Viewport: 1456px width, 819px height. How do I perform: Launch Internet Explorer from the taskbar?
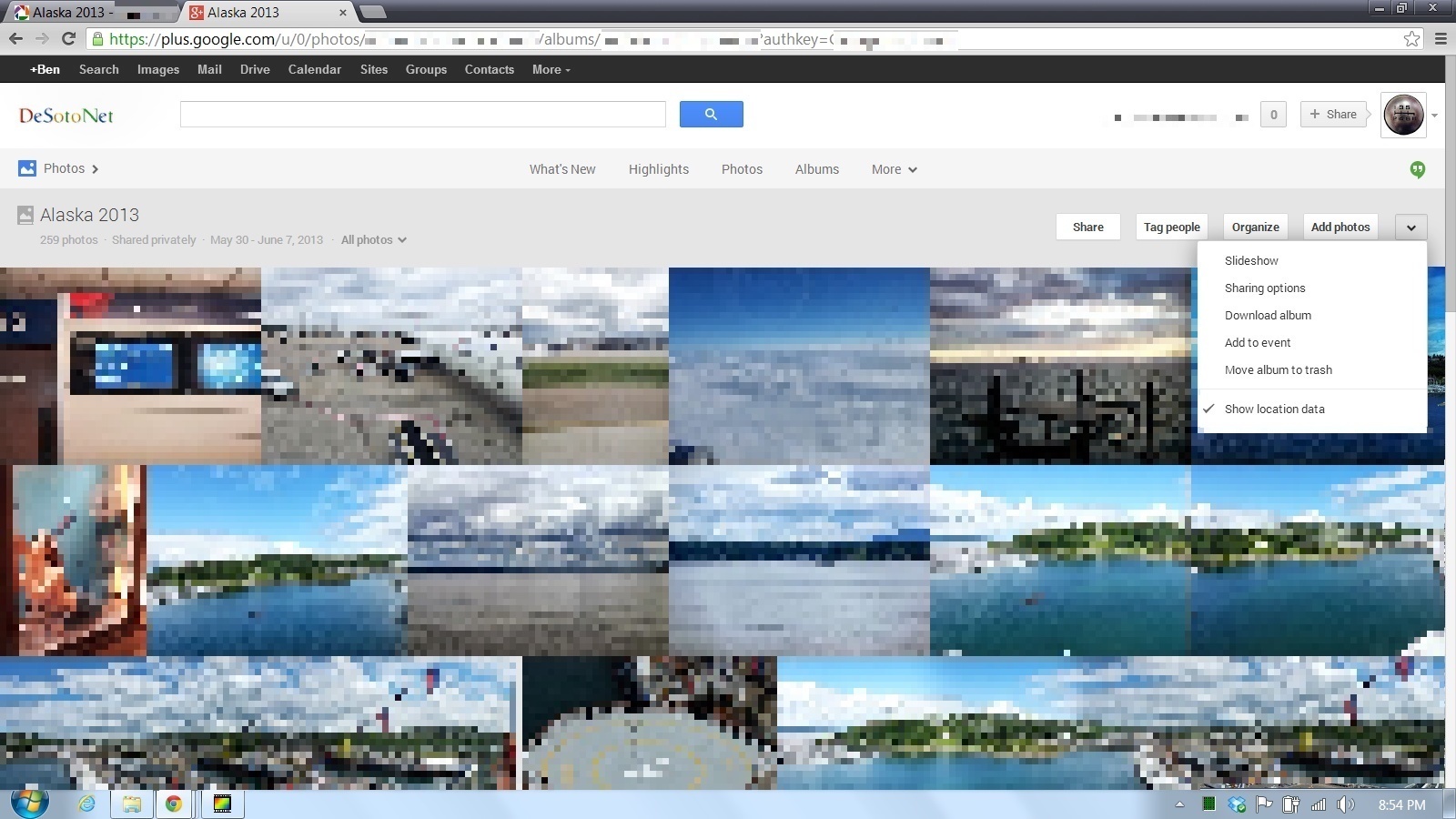point(86,804)
